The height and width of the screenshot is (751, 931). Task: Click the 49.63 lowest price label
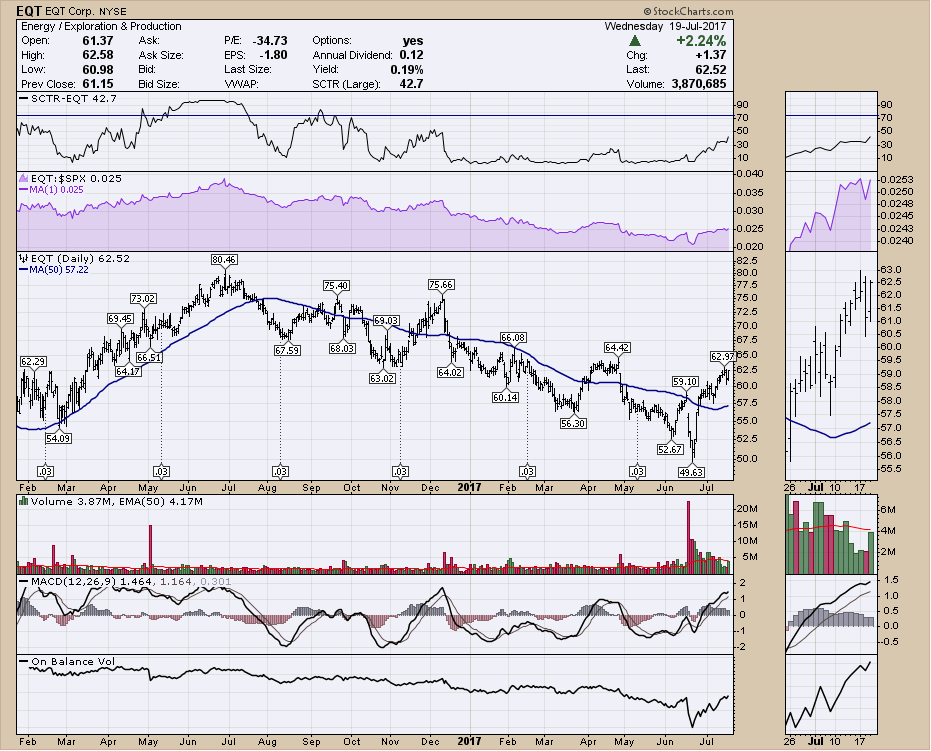click(x=691, y=472)
